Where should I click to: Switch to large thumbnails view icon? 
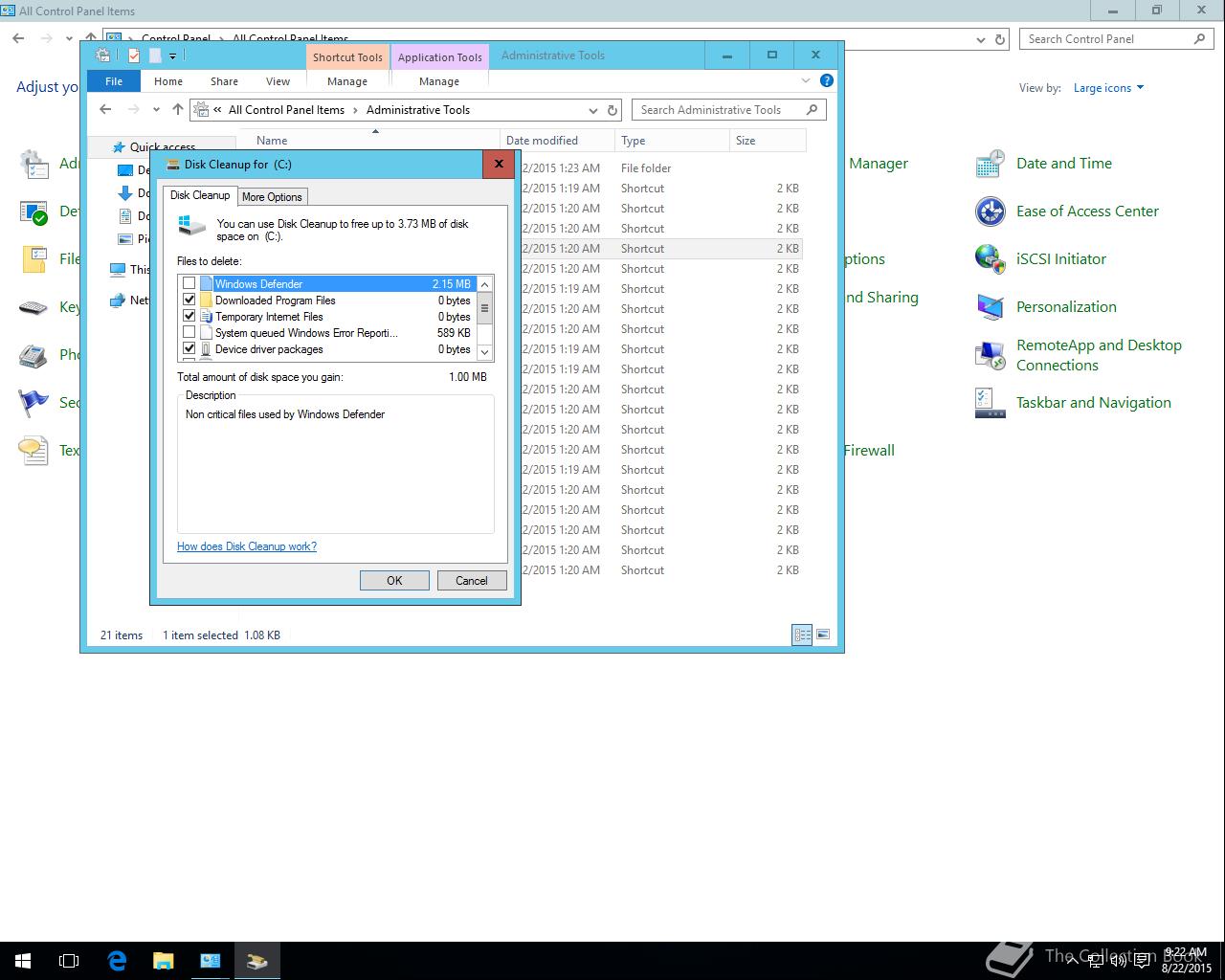pyautogui.click(x=823, y=635)
